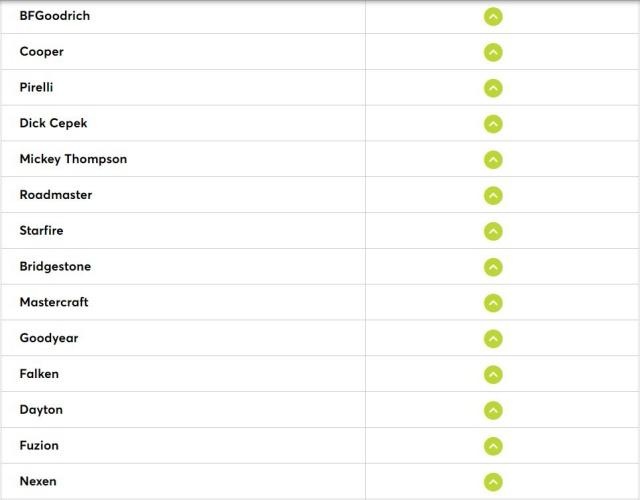Collapse the Pirelli row using its chevron
This screenshot has height=500, width=640.
point(493,88)
